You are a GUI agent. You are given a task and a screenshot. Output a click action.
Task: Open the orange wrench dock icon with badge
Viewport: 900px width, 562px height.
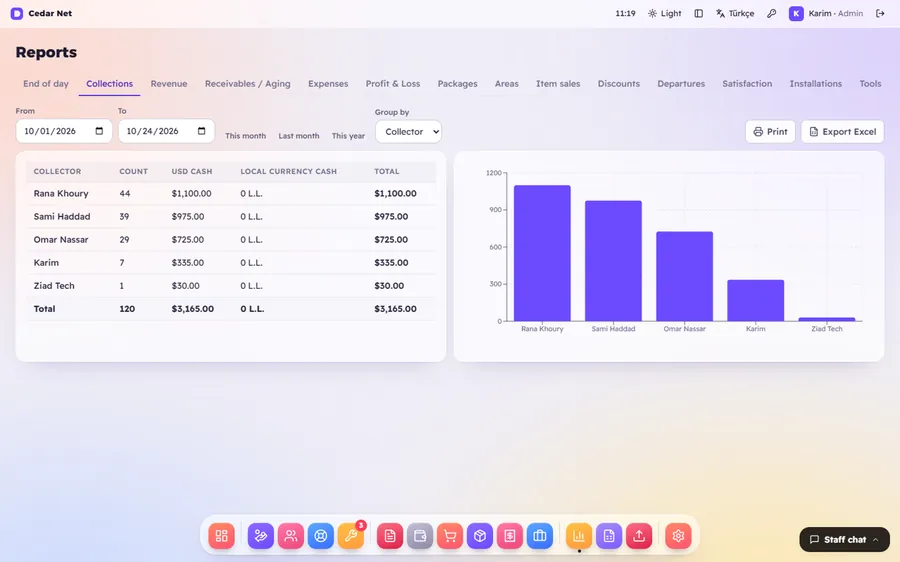coord(351,536)
